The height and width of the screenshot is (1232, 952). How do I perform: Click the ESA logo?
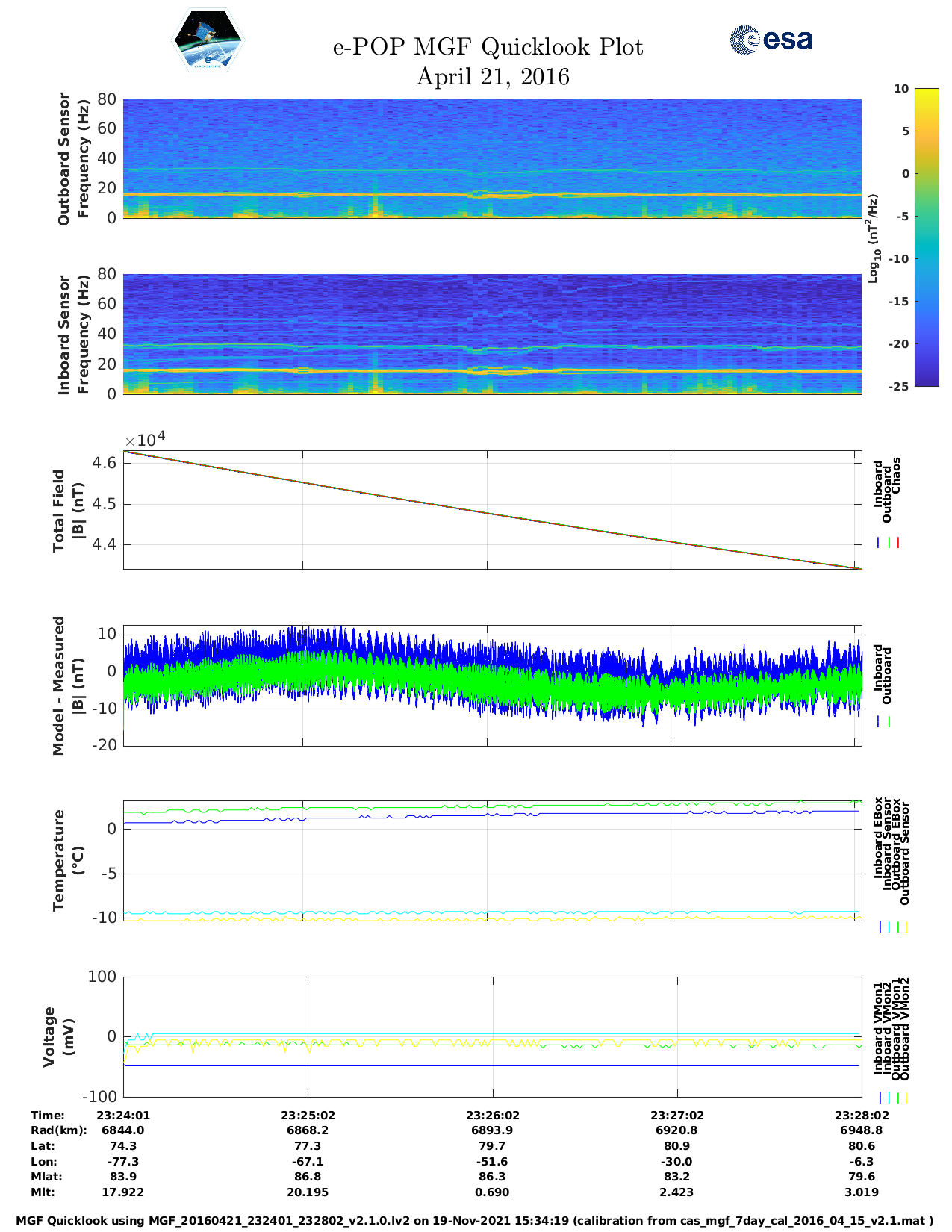(771, 40)
